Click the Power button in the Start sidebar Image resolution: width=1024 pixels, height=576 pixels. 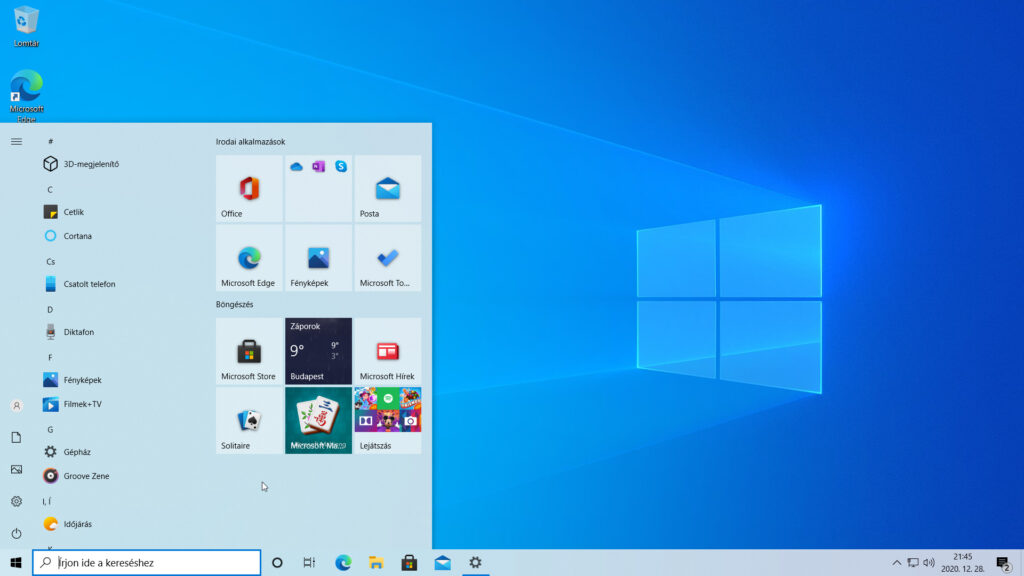tap(16, 534)
